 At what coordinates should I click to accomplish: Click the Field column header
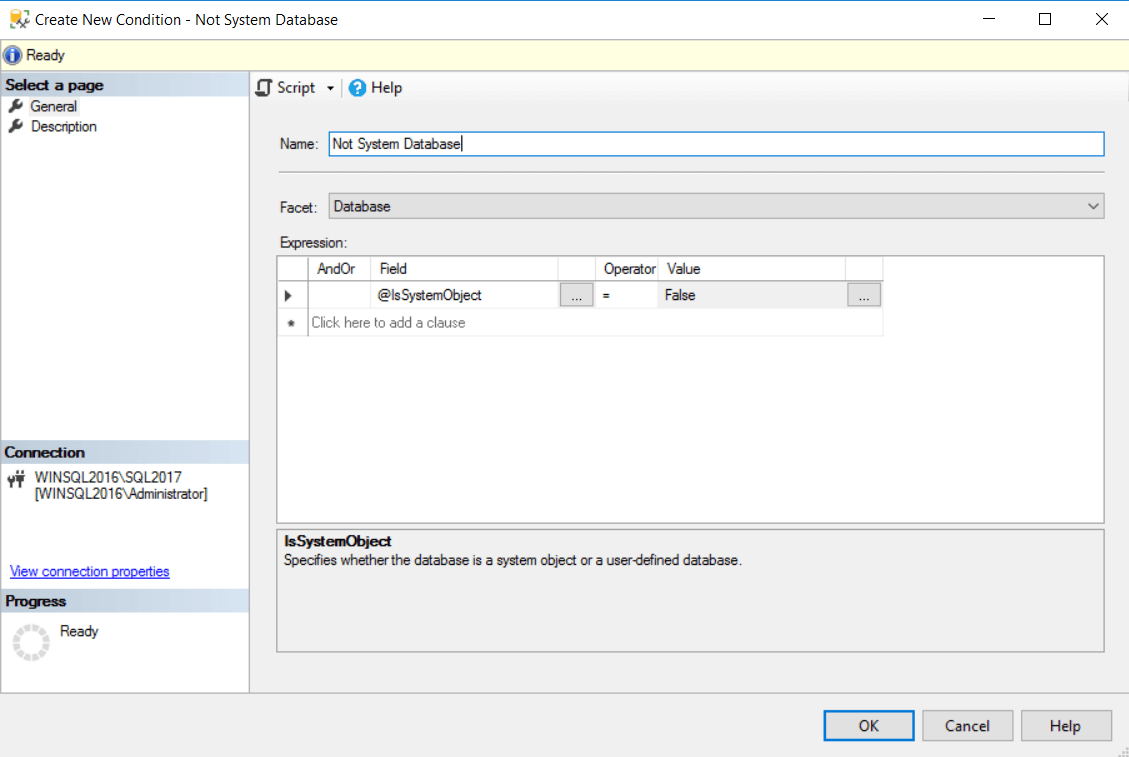coord(464,269)
